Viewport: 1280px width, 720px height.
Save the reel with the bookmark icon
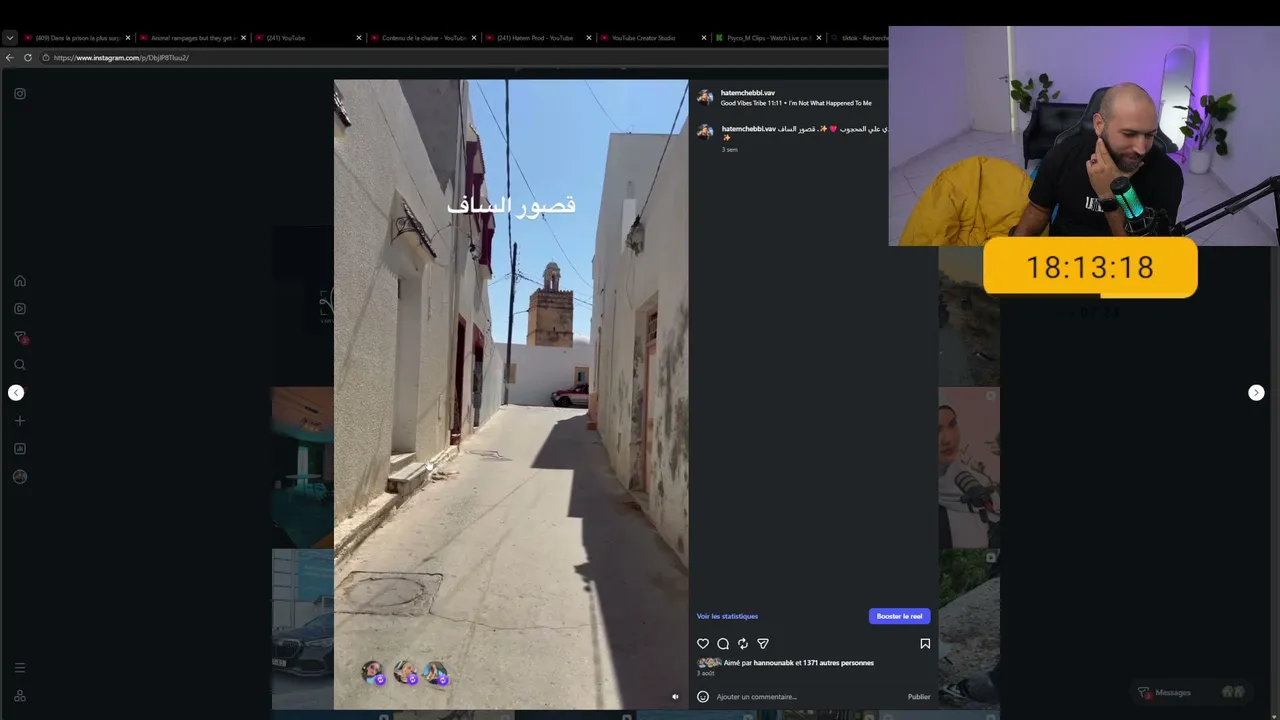(925, 644)
